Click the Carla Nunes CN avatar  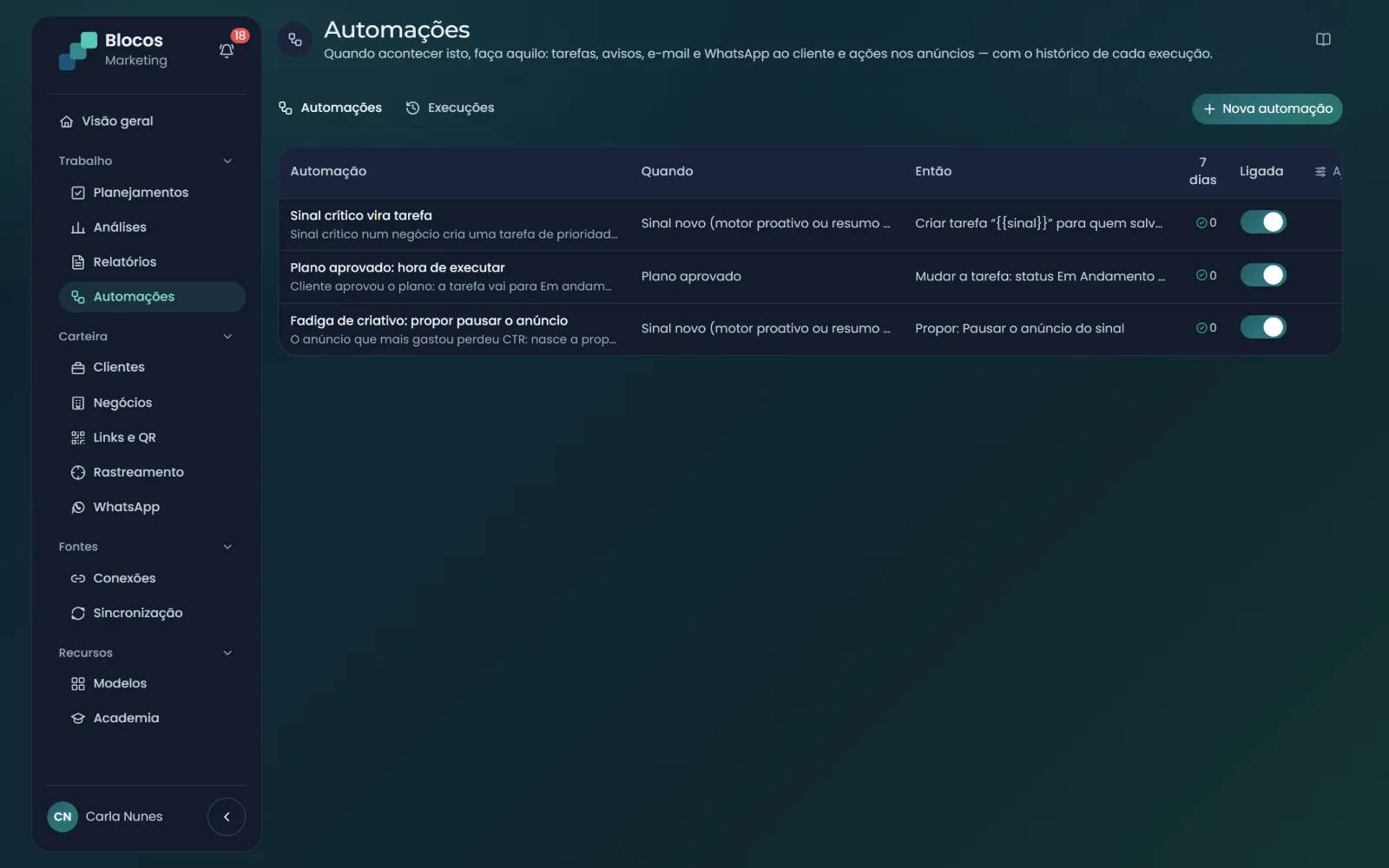point(63,816)
